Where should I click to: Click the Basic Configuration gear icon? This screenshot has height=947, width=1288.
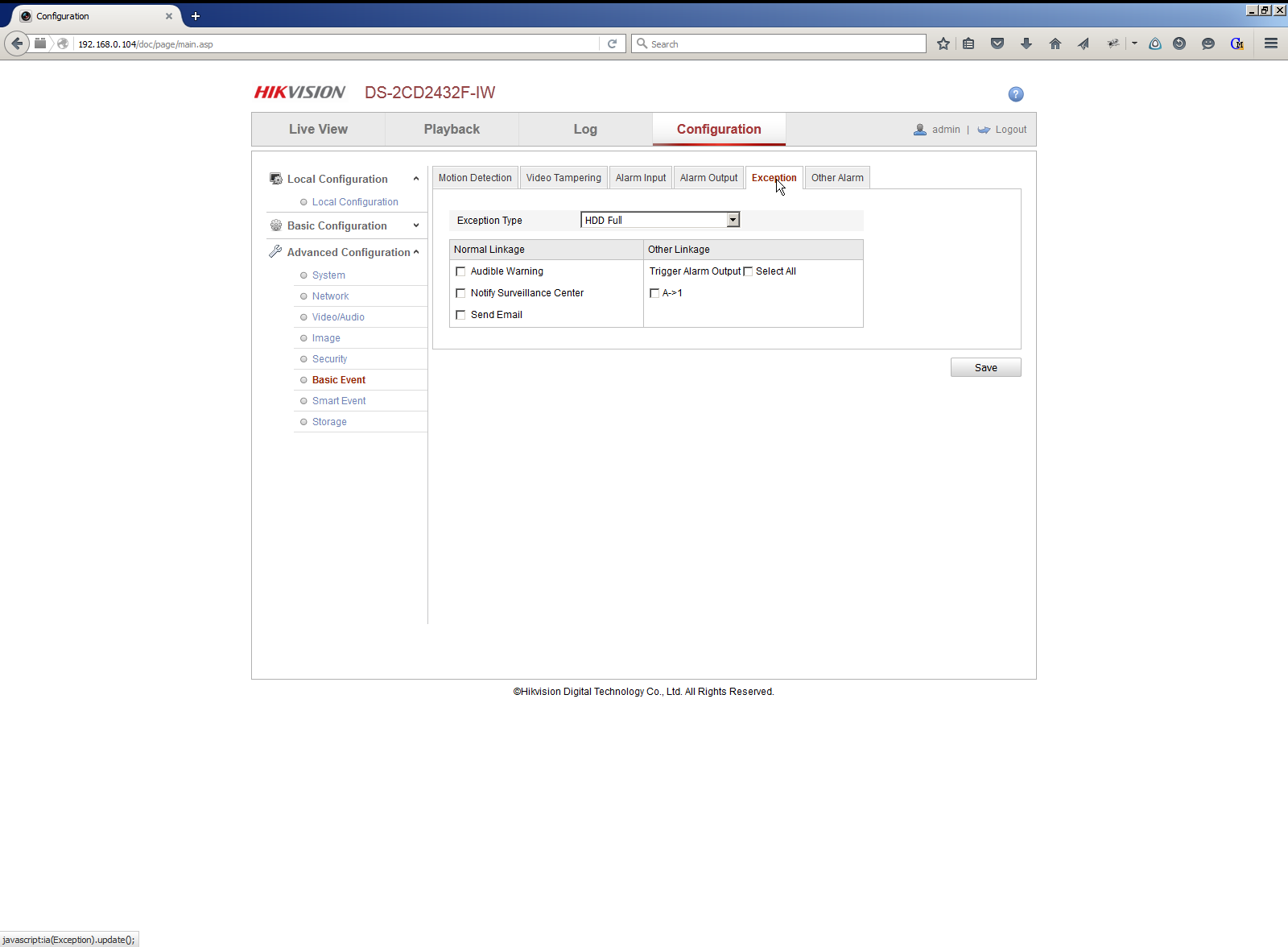click(x=276, y=225)
